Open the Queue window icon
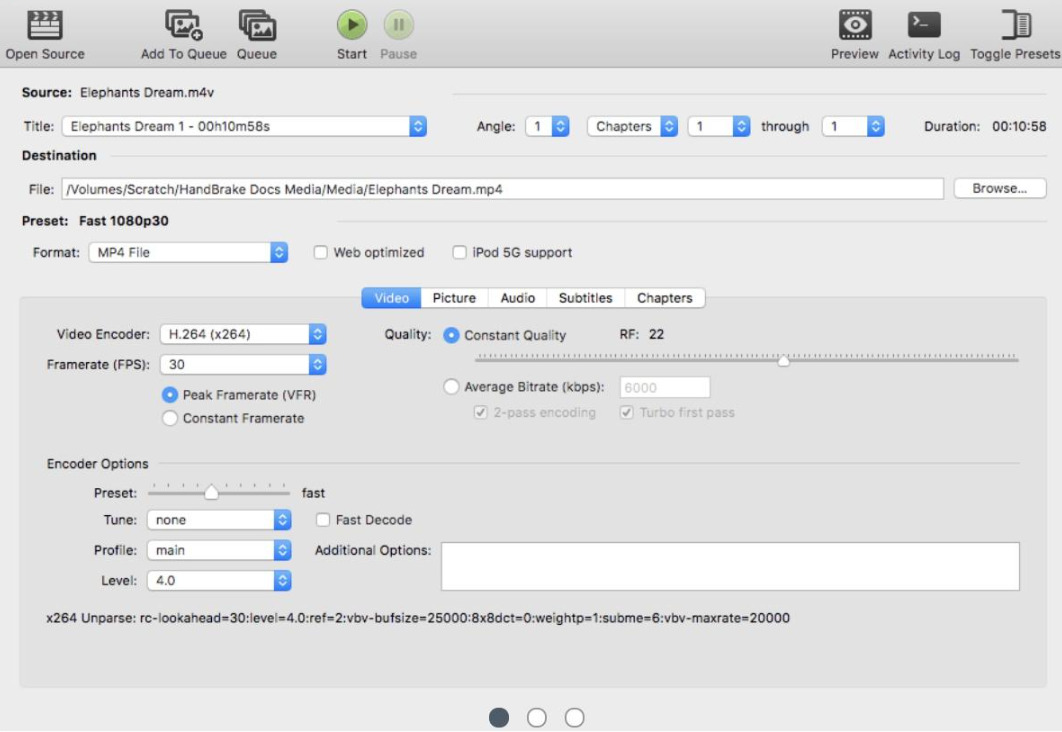The image size is (1062, 732). point(257,25)
